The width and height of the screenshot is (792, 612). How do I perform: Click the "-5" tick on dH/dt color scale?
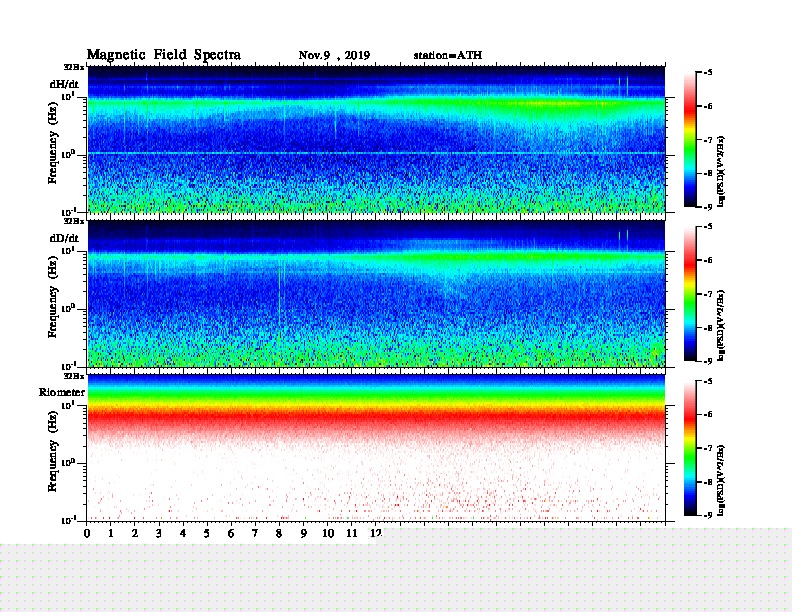[708, 73]
